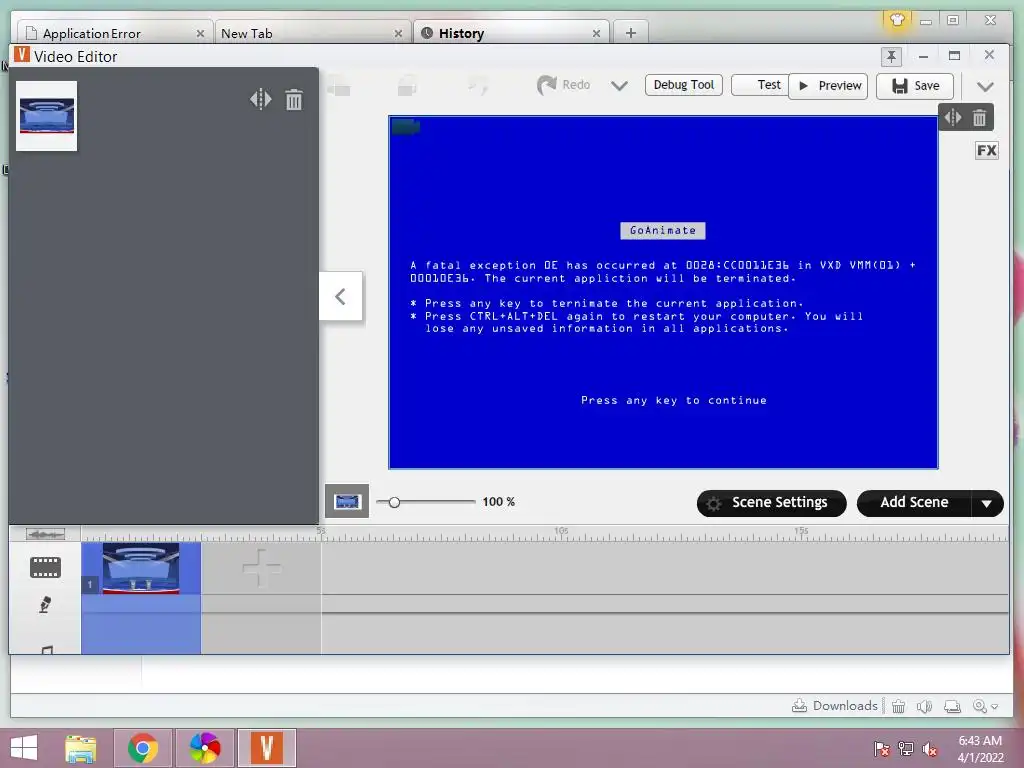Open a new browser tab with plus button

630,33
